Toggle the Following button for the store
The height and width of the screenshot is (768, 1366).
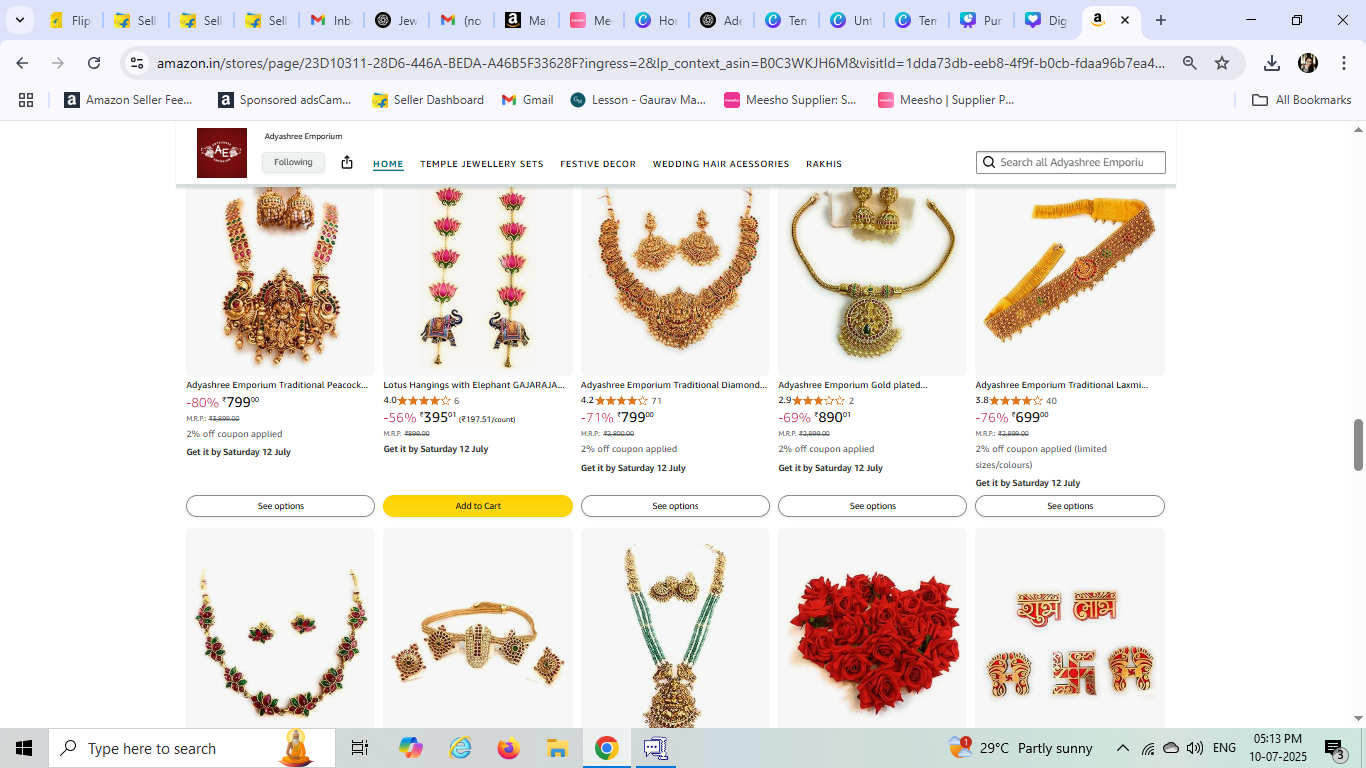coord(293,162)
